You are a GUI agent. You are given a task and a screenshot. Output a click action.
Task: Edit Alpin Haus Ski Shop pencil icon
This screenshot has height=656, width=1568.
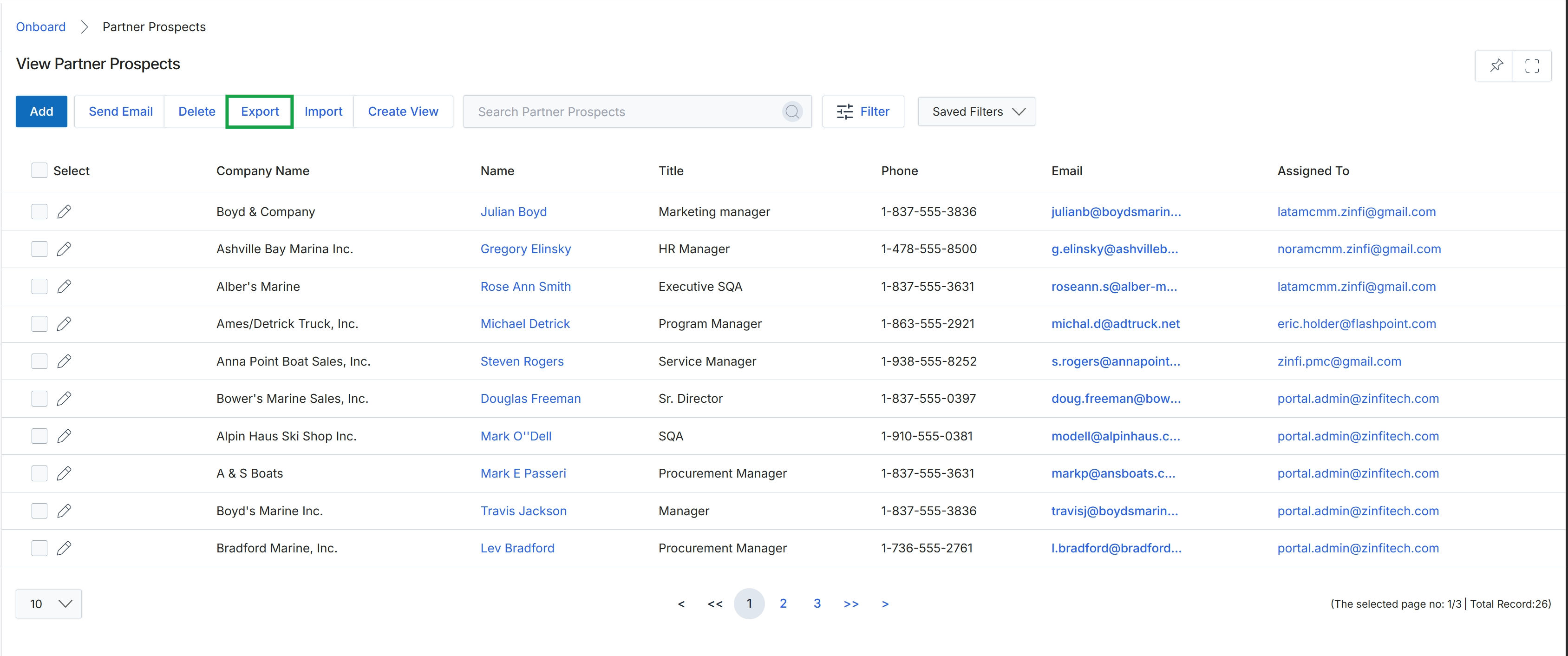pos(64,436)
